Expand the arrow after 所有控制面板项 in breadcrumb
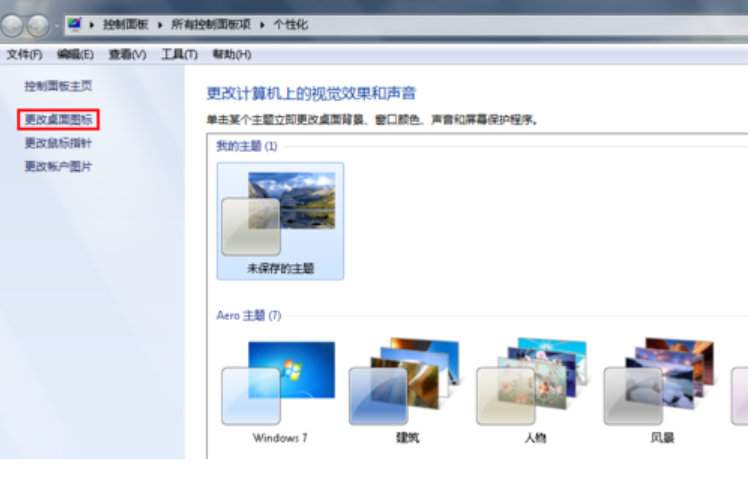 [x=261, y=23]
